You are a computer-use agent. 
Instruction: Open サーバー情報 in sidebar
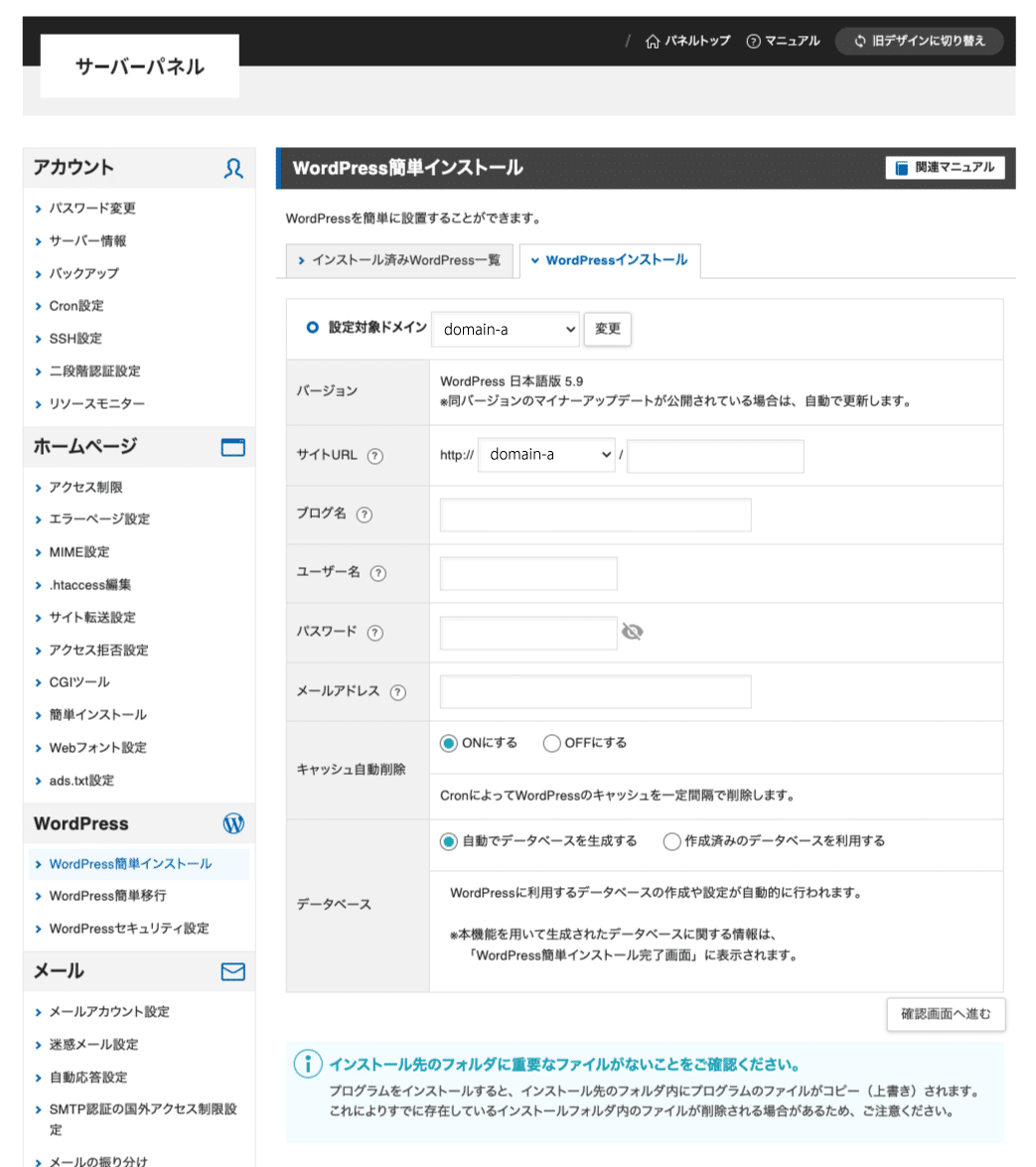pyautogui.click(x=87, y=241)
